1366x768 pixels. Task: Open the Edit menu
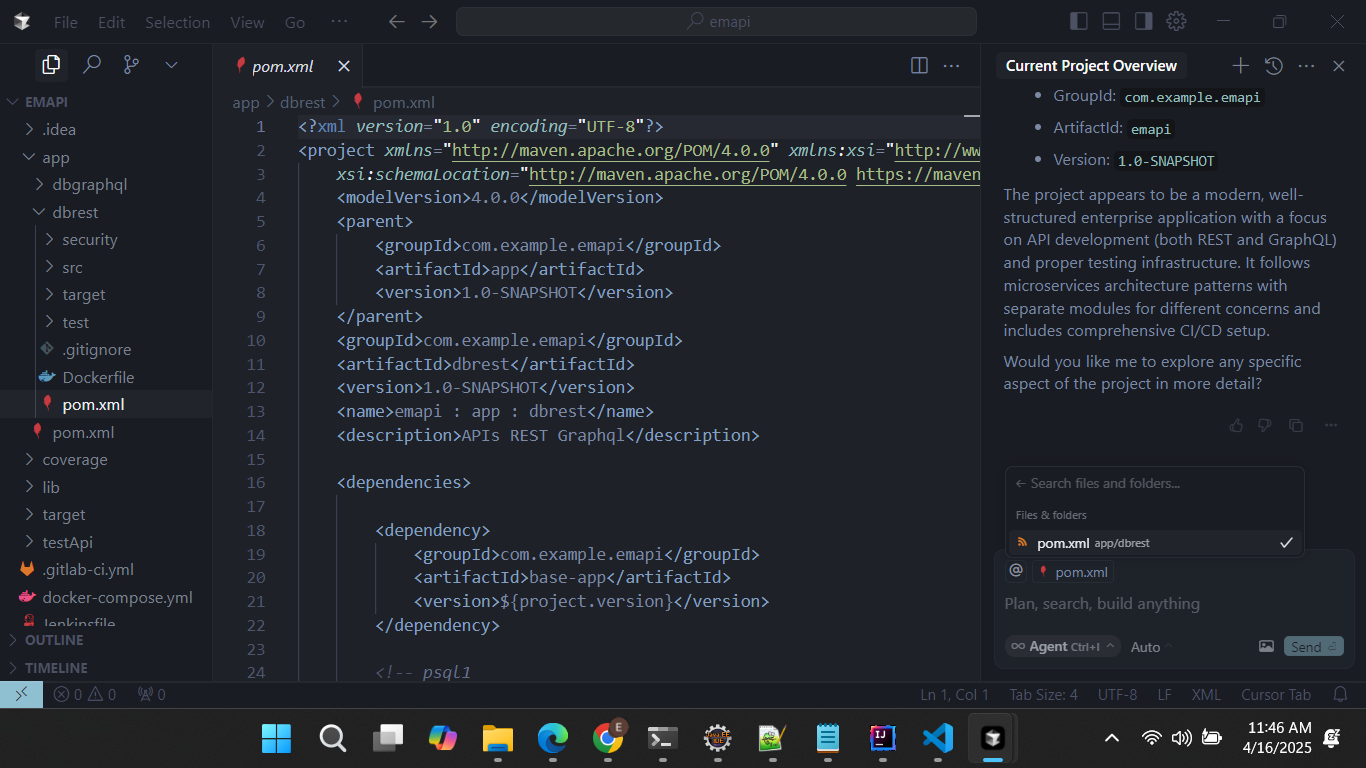[x=112, y=22]
